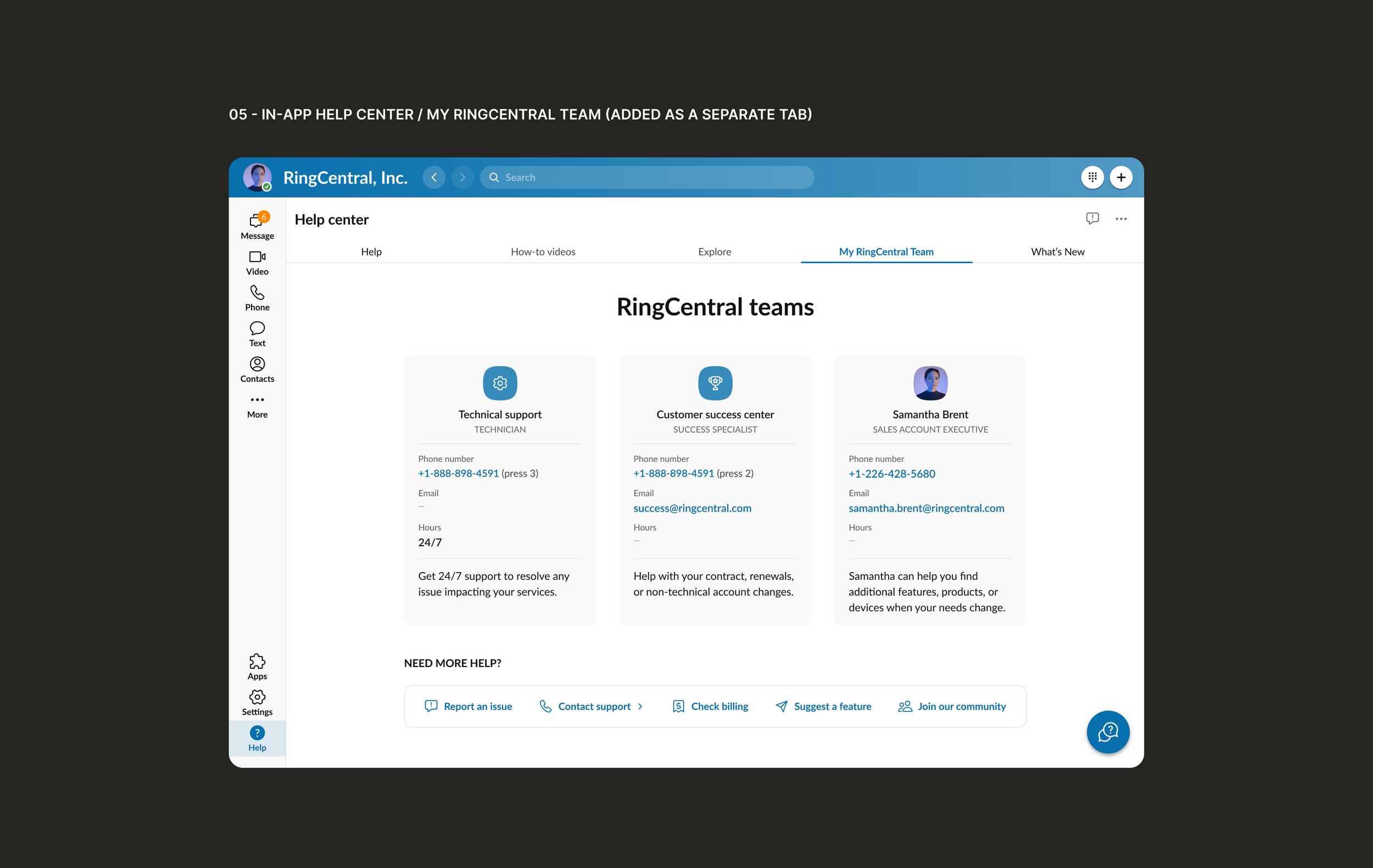Open the Message section in sidebar
Viewport: 1373px width, 868px height.
257,226
